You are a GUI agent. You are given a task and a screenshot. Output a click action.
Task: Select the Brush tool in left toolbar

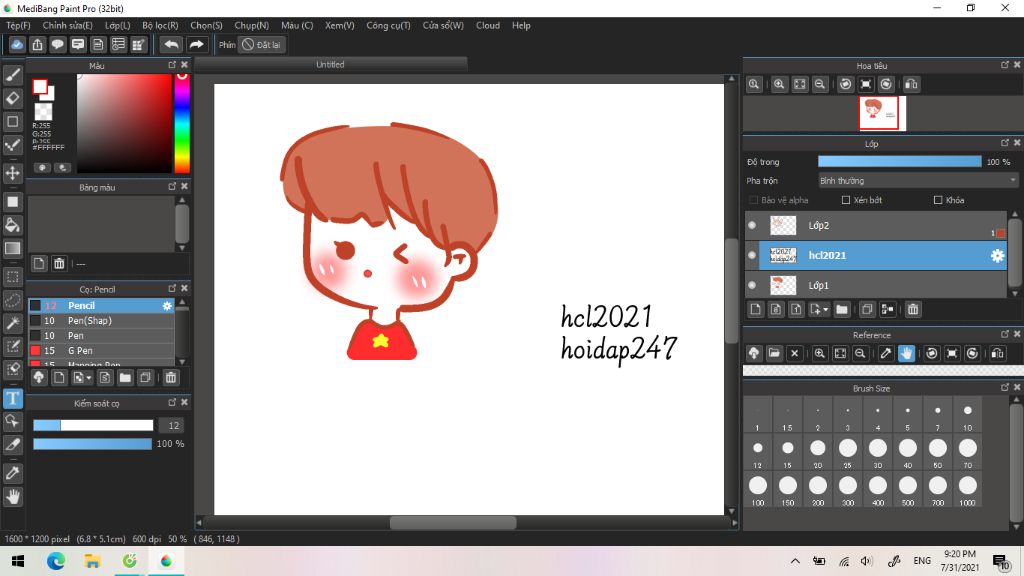[x=12, y=75]
